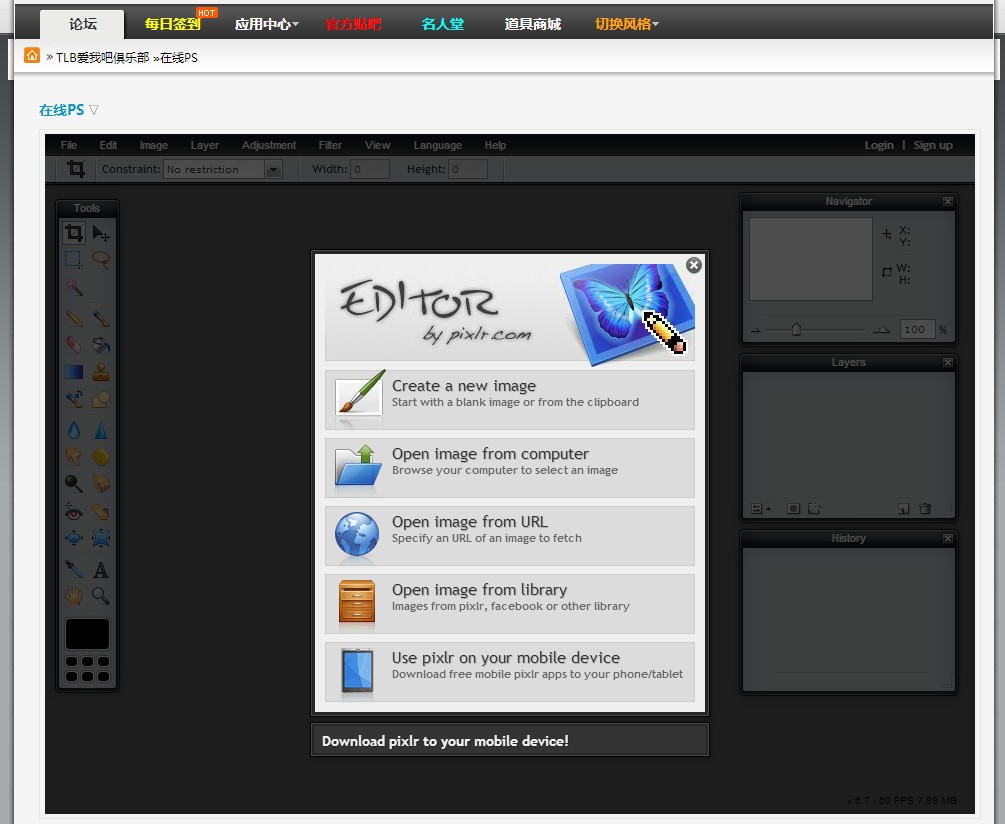Open the main foreground color swatch

tap(87, 634)
